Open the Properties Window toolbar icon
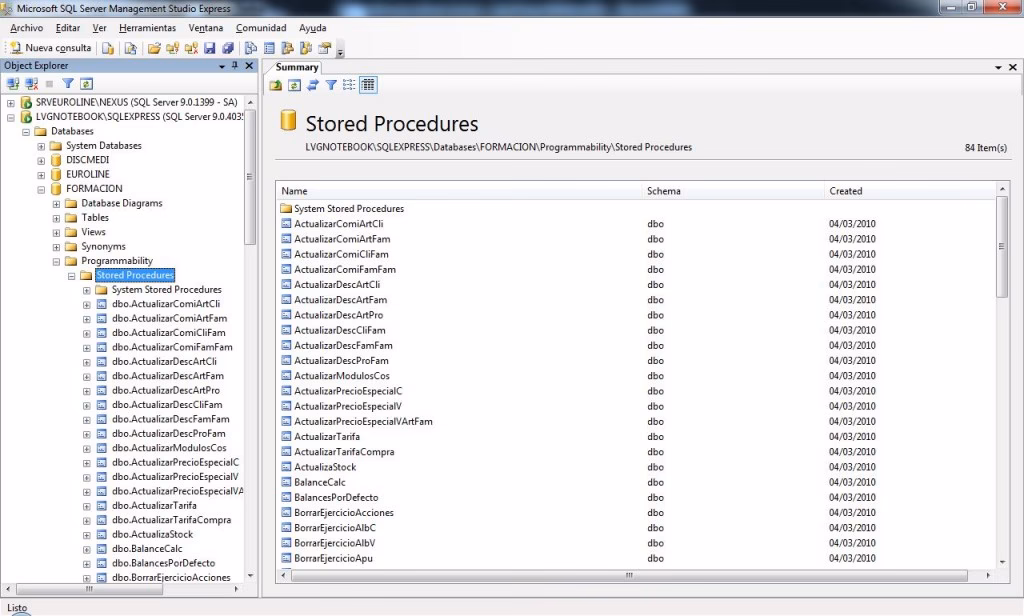 (x=325, y=48)
